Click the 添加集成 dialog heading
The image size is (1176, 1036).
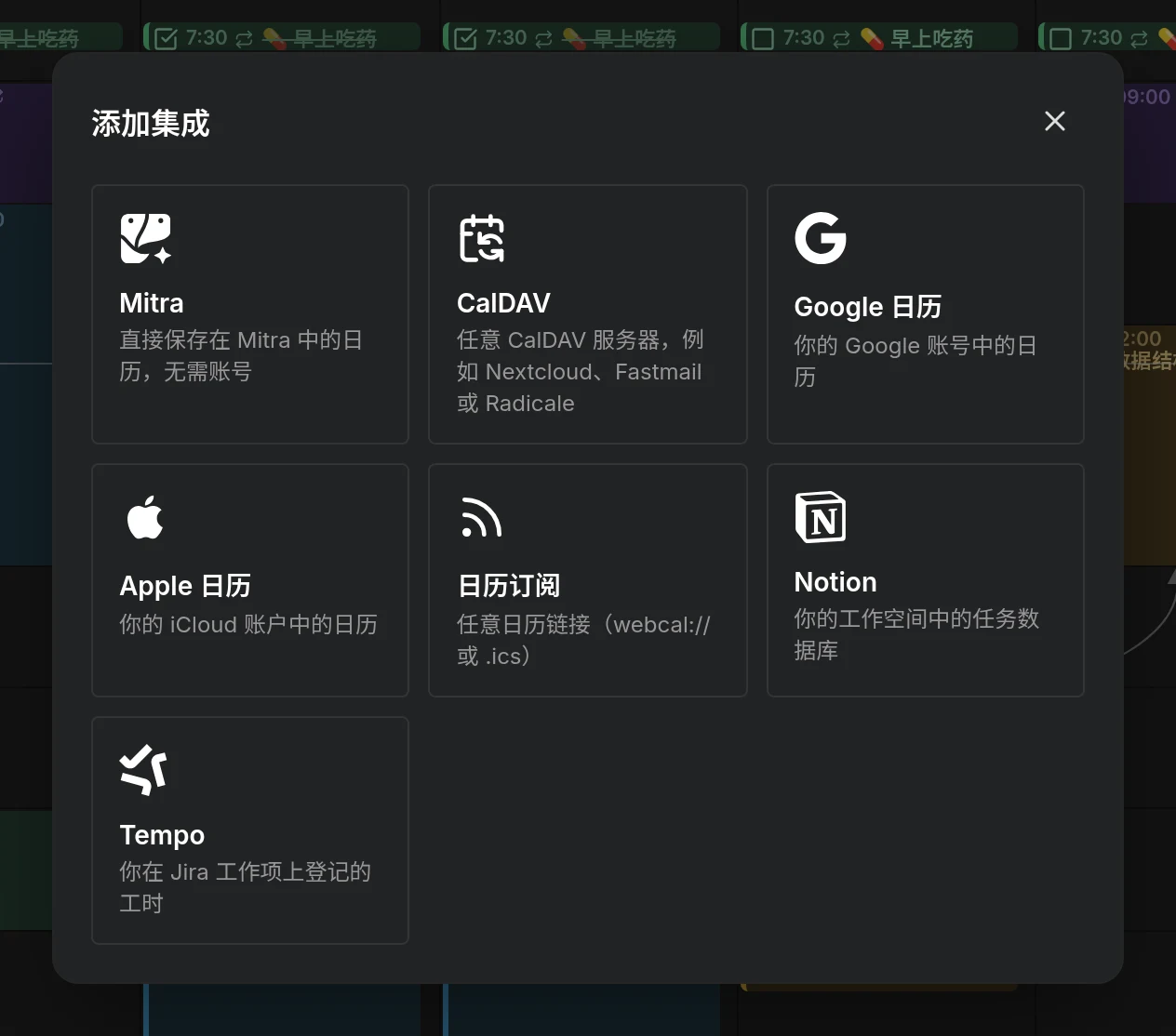tap(151, 124)
